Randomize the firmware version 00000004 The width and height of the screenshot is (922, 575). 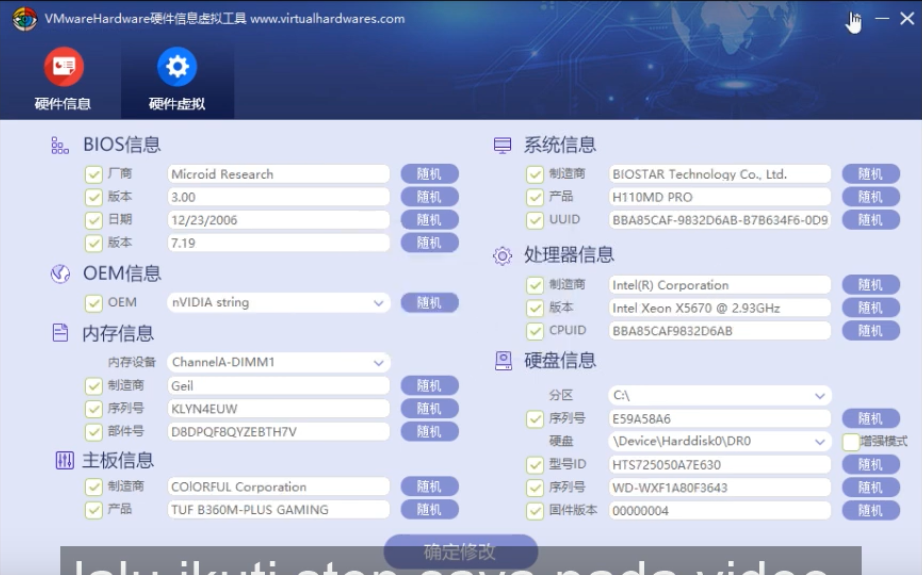(x=871, y=510)
